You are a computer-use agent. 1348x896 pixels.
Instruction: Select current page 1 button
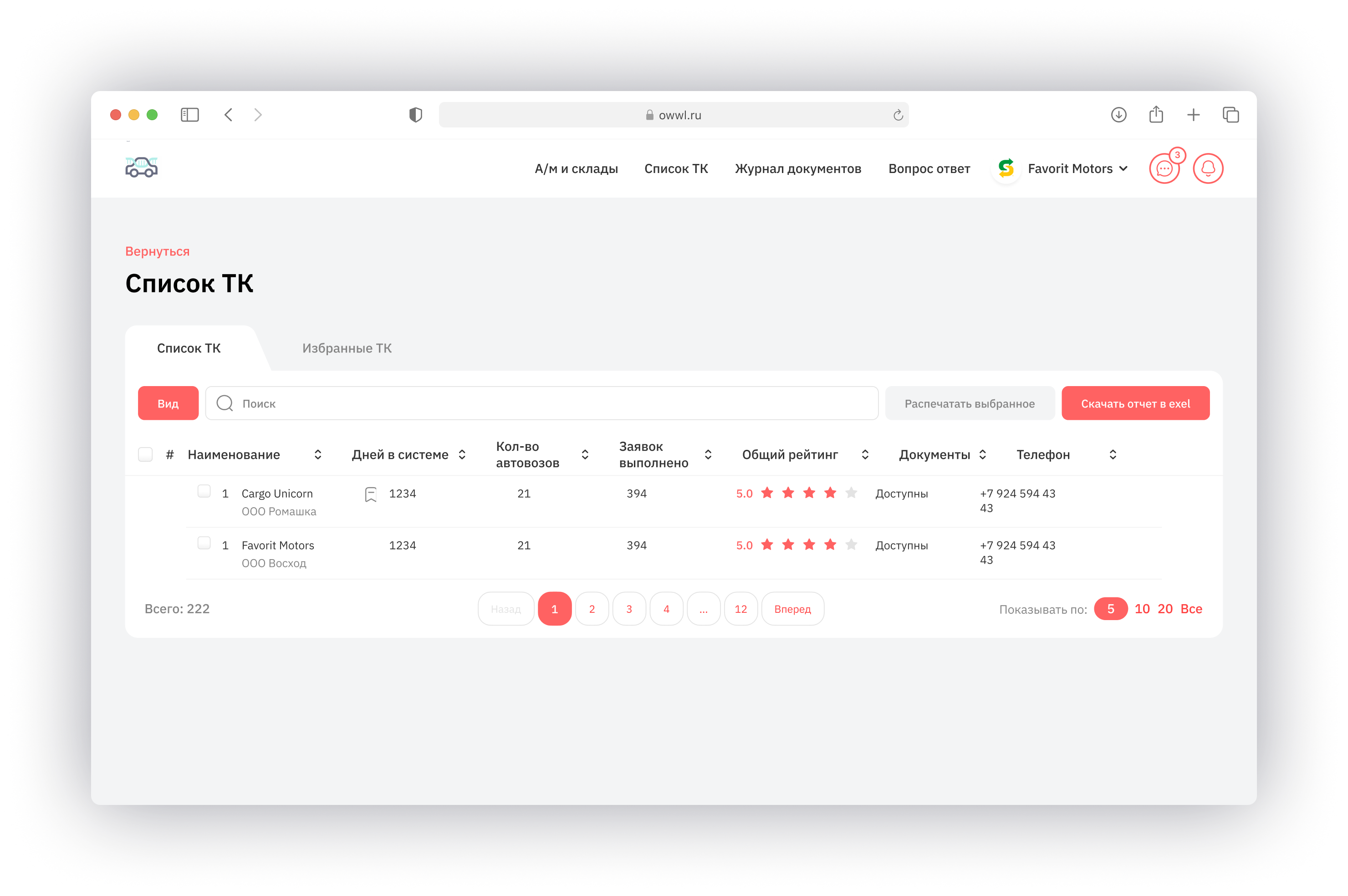(x=554, y=609)
